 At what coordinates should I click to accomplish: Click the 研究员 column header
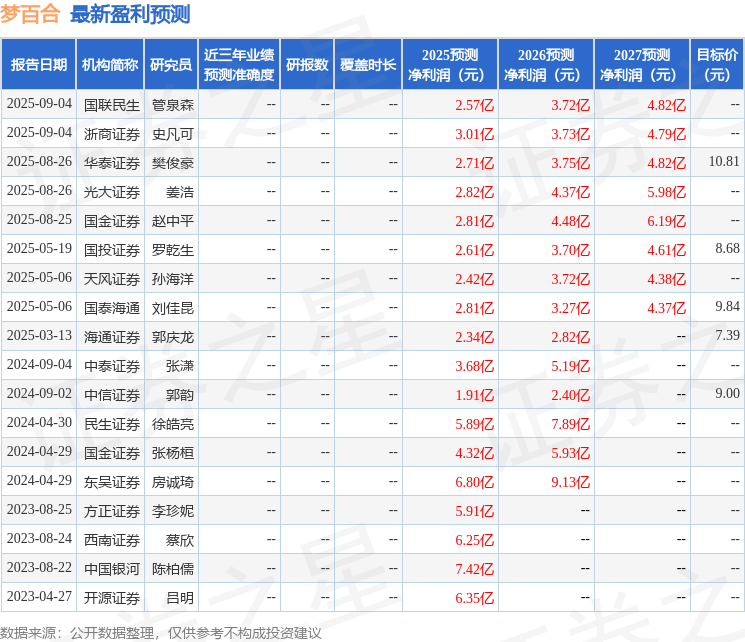[171, 64]
